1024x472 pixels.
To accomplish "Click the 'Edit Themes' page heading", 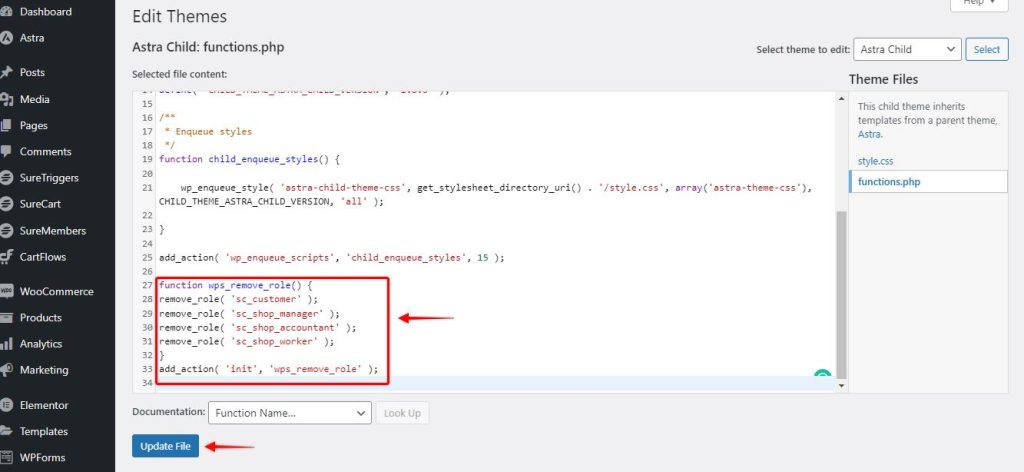I will point(180,16).
